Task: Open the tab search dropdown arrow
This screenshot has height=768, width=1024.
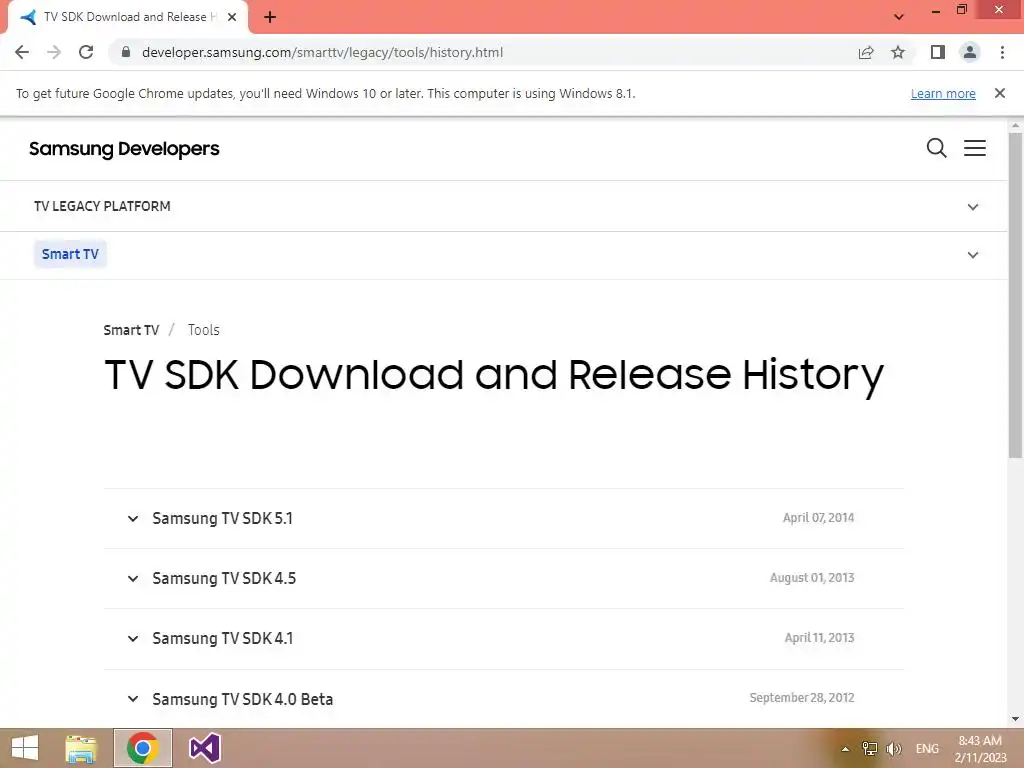Action: (x=899, y=17)
